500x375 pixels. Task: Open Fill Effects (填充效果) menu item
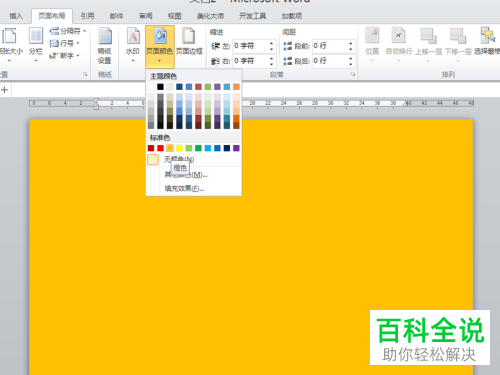pyautogui.click(x=194, y=189)
